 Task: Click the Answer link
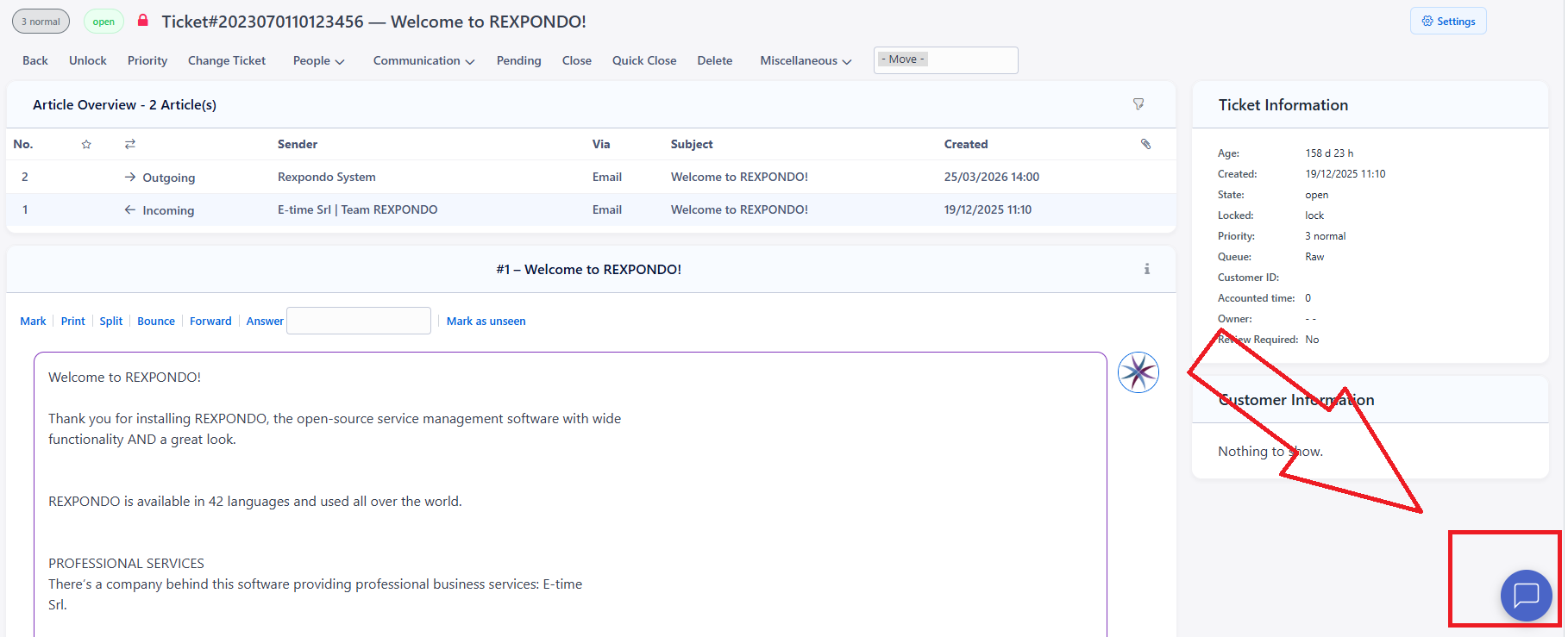(x=265, y=321)
